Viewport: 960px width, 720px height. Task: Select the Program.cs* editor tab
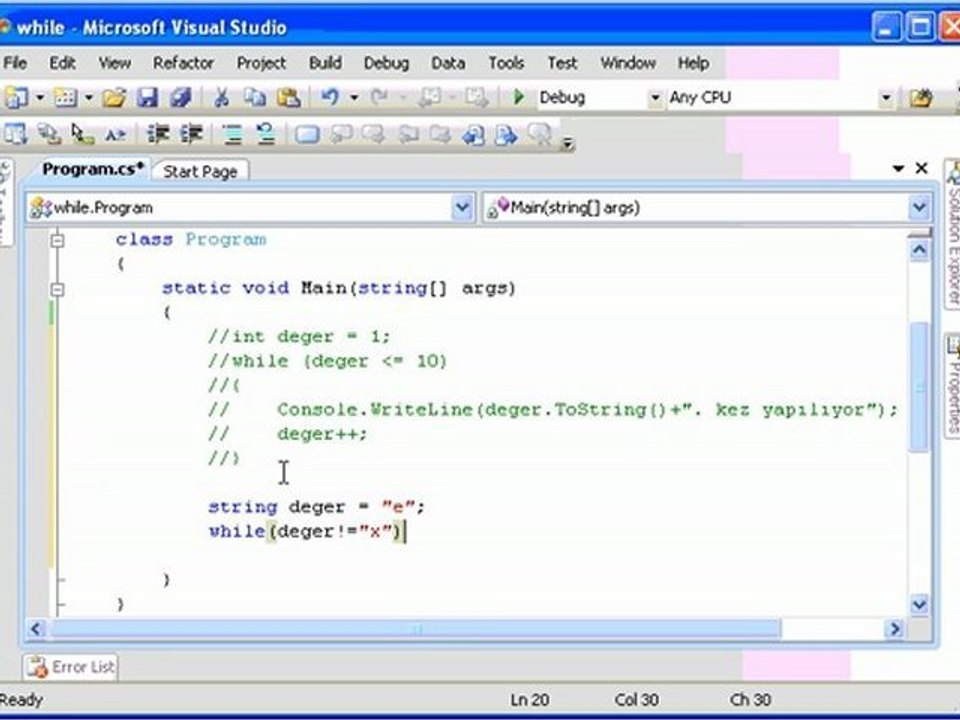coord(93,170)
